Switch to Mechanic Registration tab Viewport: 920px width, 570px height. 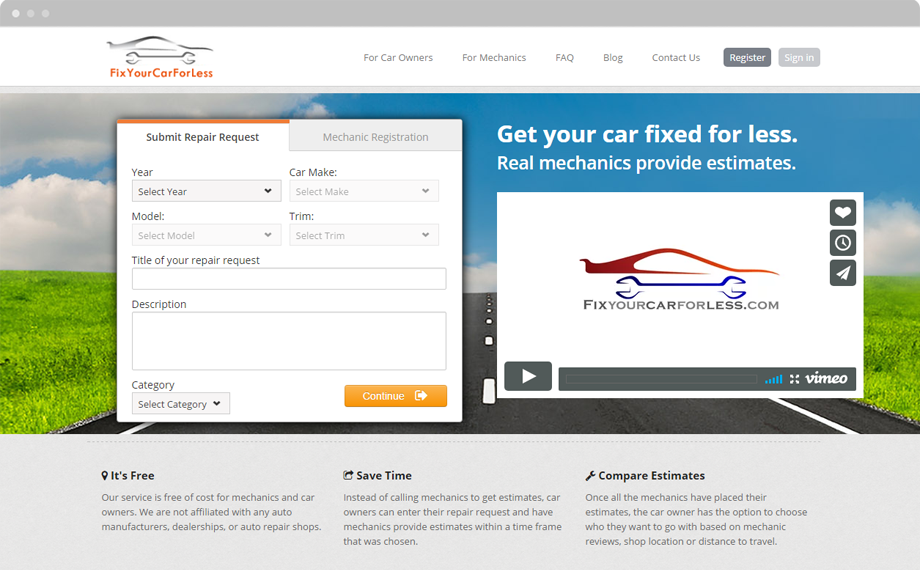tap(376, 137)
